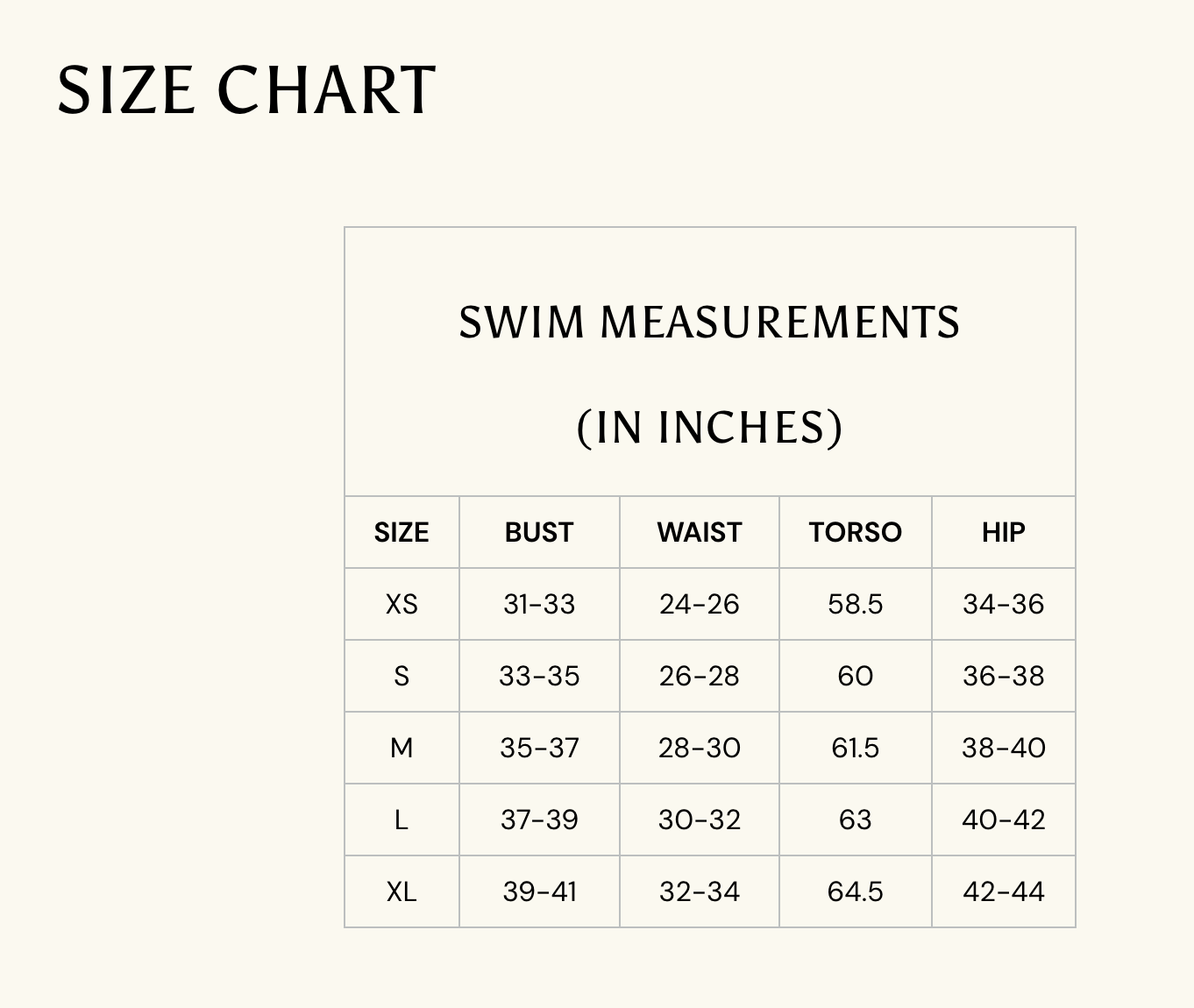Click the waist value 26-28

[x=700, y=676]
